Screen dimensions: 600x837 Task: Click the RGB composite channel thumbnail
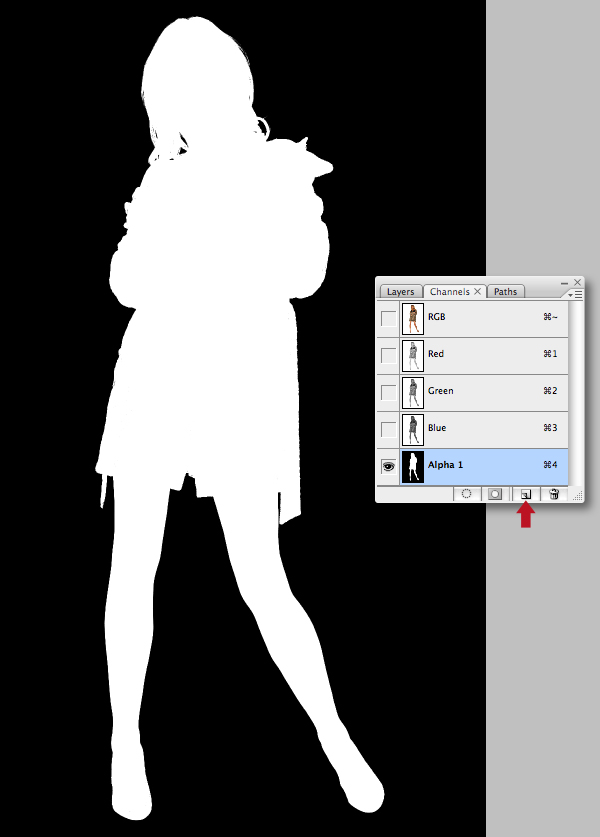[x=413, y=319]
